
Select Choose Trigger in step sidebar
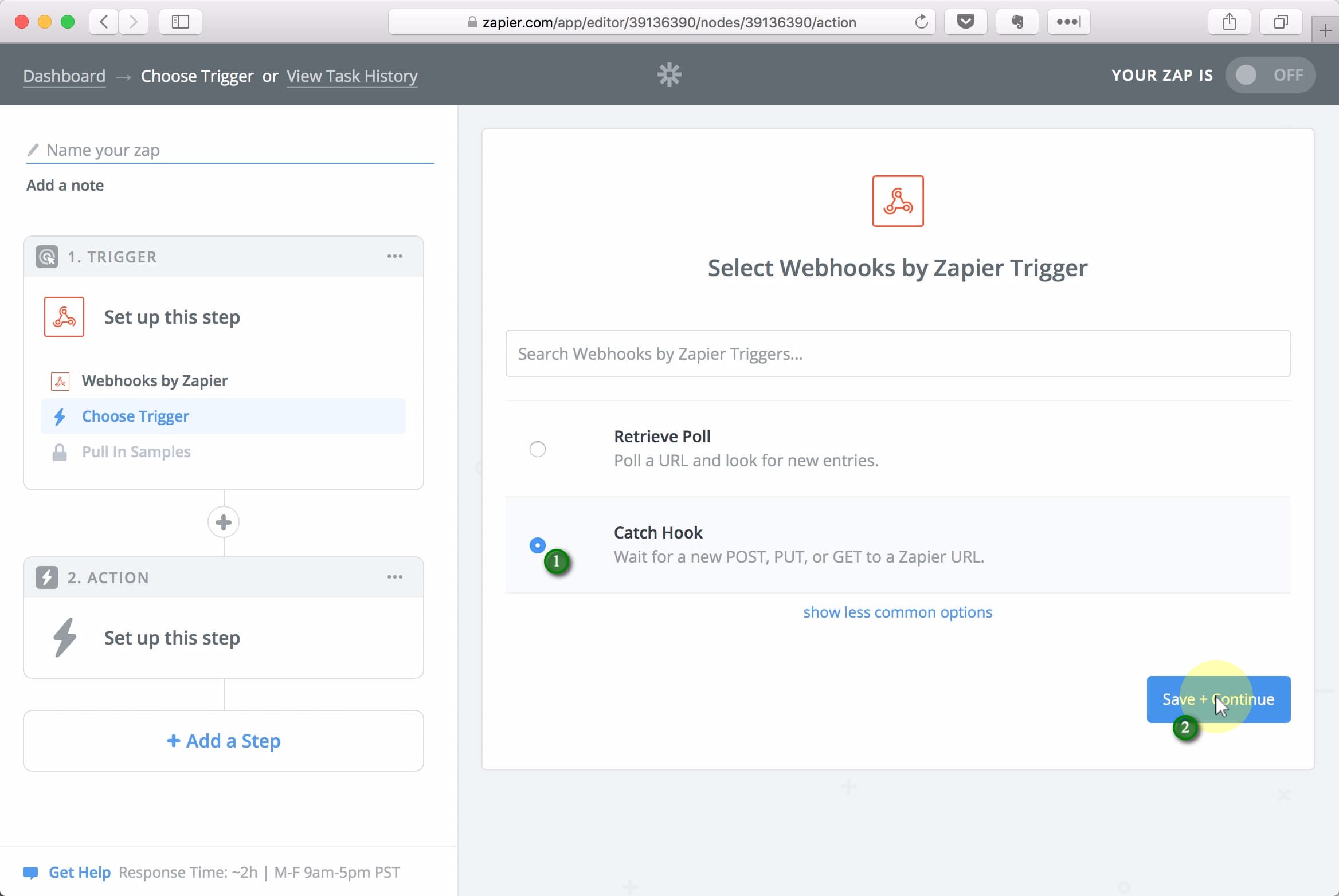pyautogui.click(x=135, y=416)
